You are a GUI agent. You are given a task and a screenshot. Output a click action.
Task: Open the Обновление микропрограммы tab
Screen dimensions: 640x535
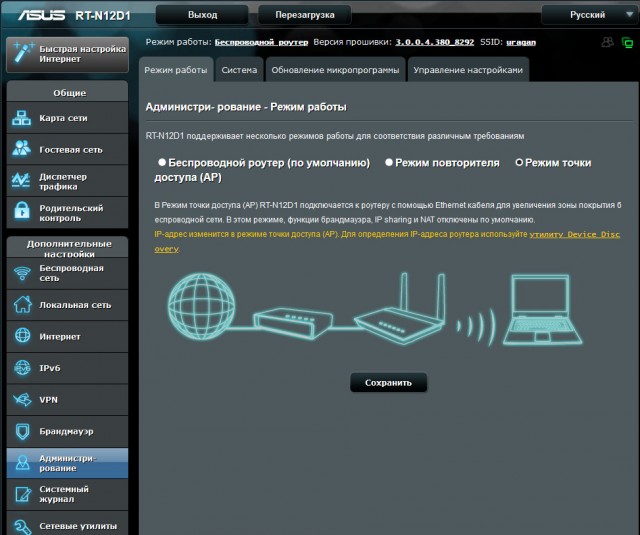point(336,70)
